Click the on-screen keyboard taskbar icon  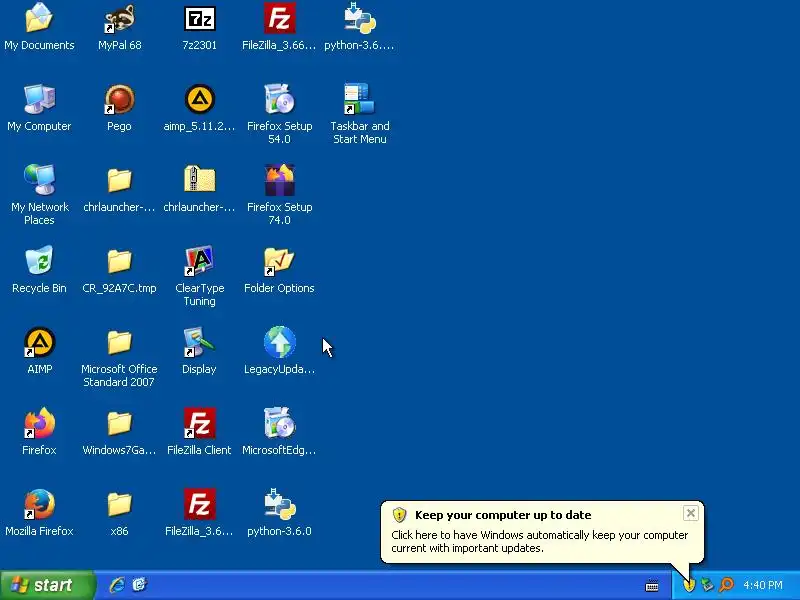coord(652,586)
